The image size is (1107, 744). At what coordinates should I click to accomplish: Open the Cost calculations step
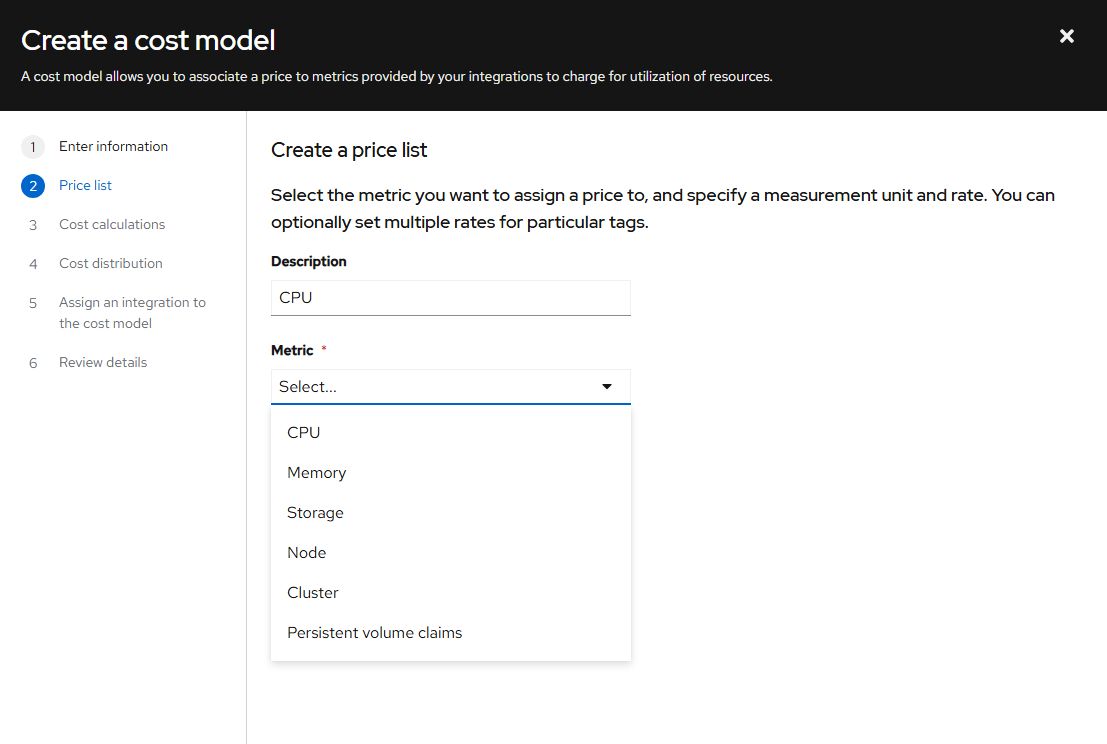point(112,225)
